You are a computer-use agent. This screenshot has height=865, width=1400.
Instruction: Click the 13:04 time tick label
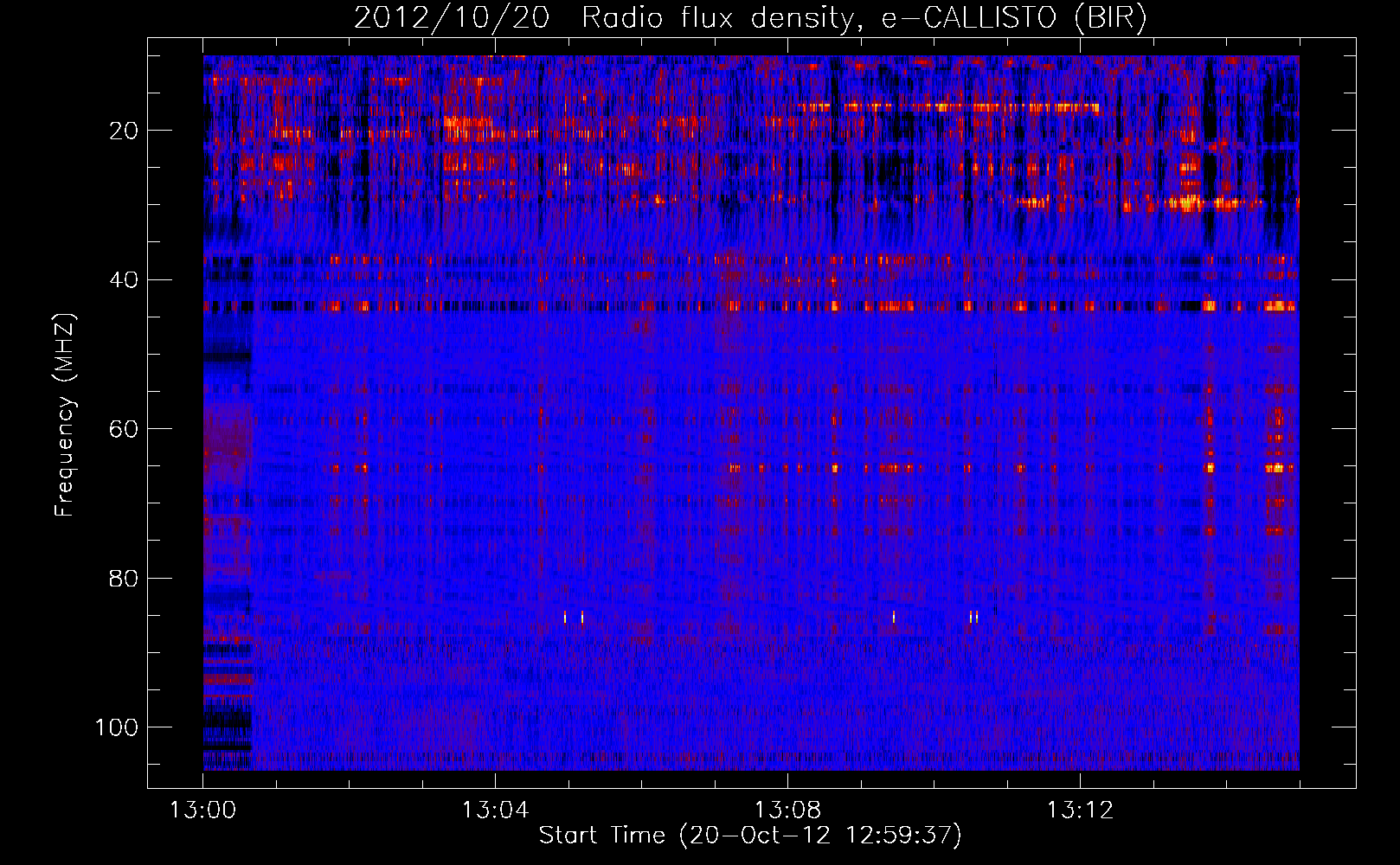click(495, 811)
